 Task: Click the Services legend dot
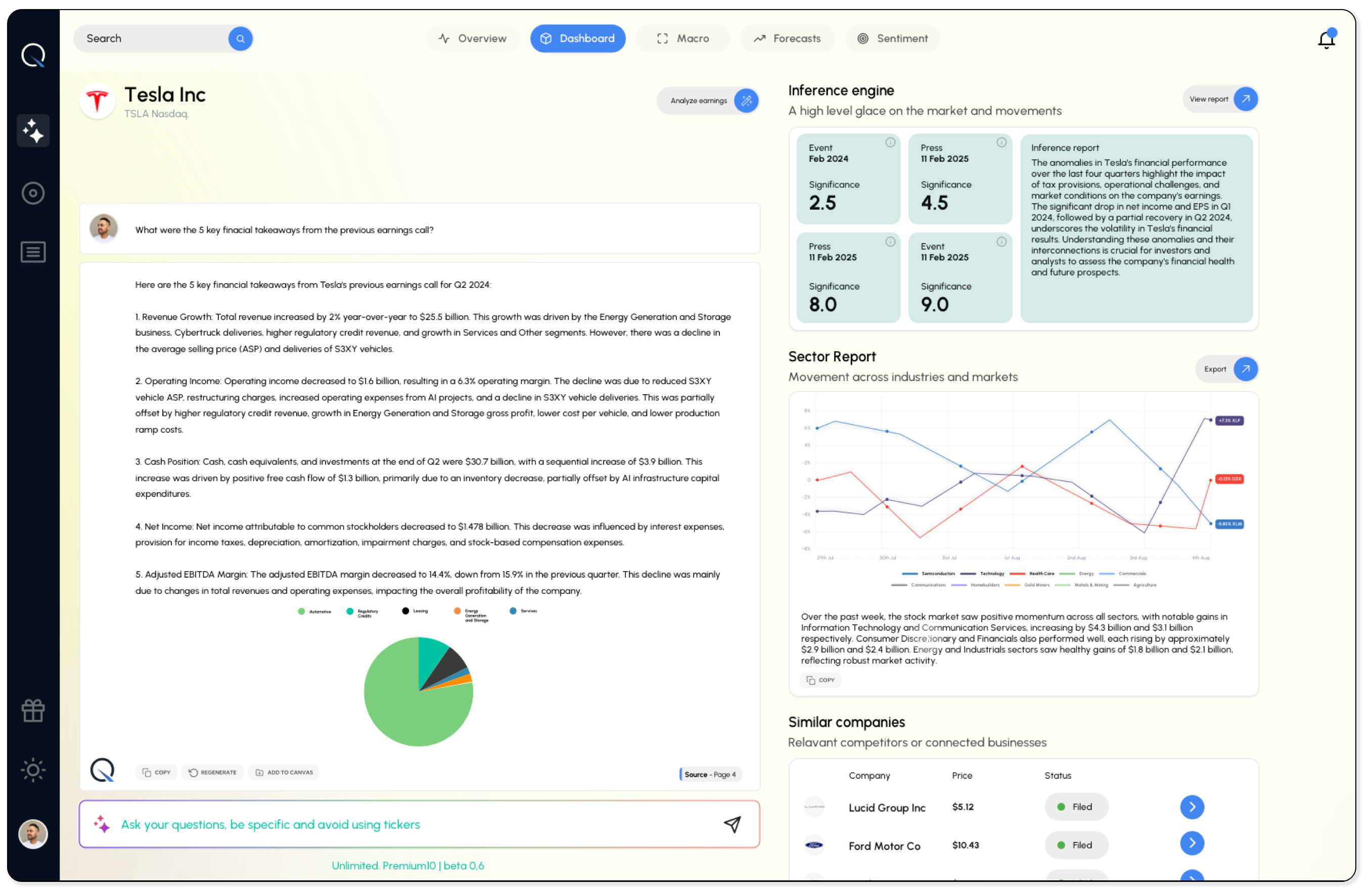(x=513, y=611)
